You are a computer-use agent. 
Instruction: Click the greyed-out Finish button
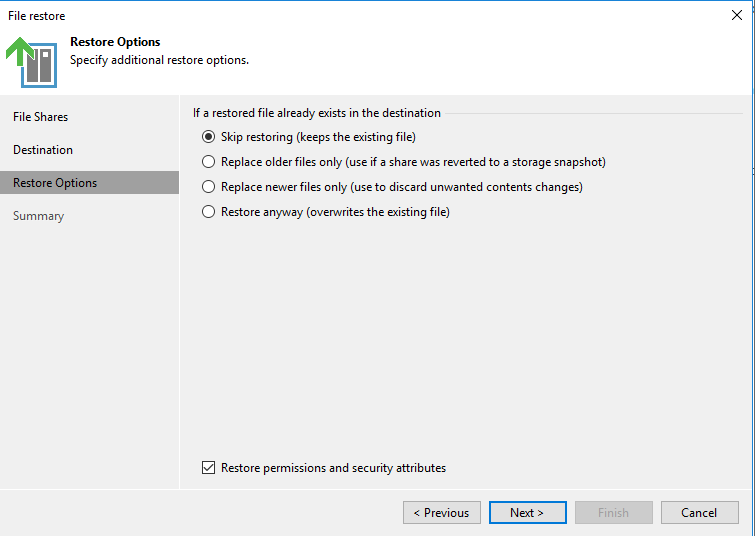(x=613, y=513)
